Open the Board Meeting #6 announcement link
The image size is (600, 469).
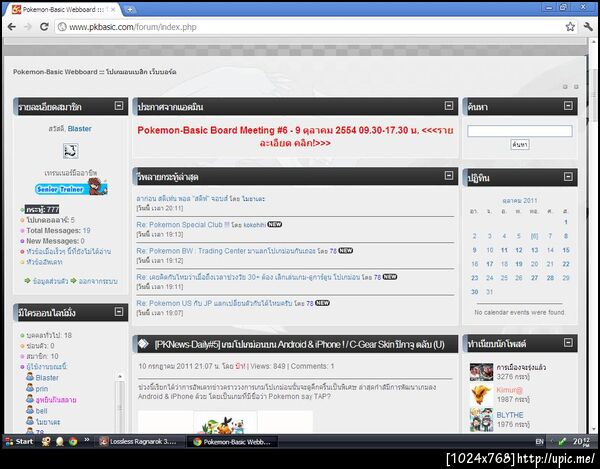coord(295,137)
